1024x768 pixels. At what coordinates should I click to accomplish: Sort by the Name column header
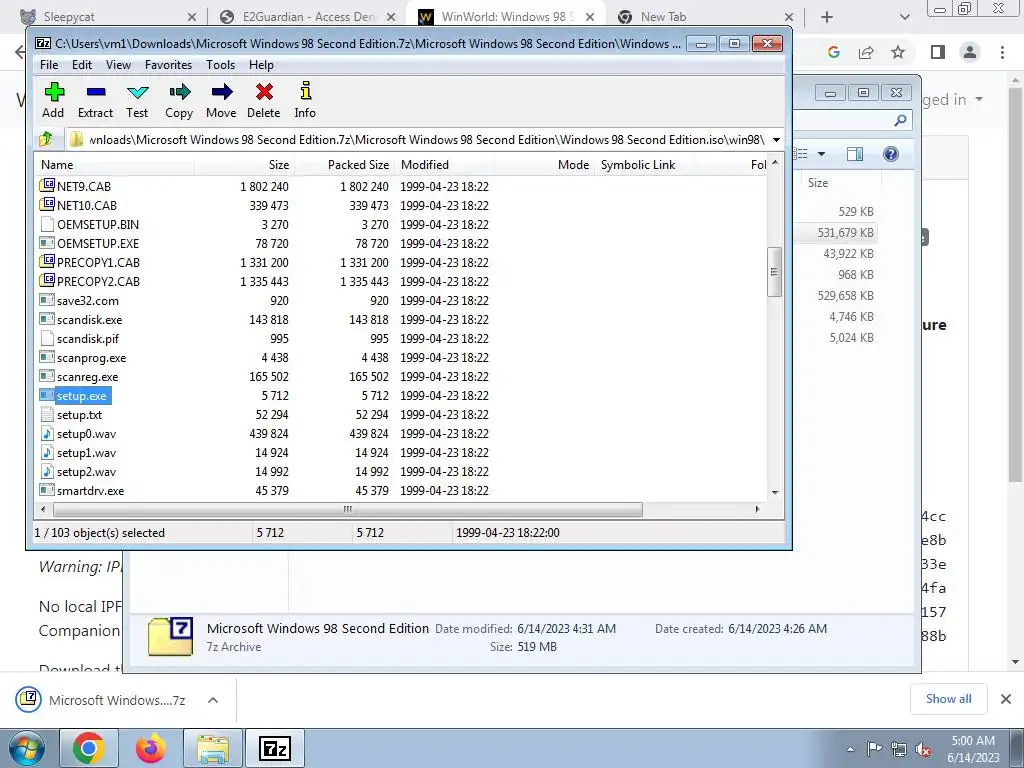114,165
